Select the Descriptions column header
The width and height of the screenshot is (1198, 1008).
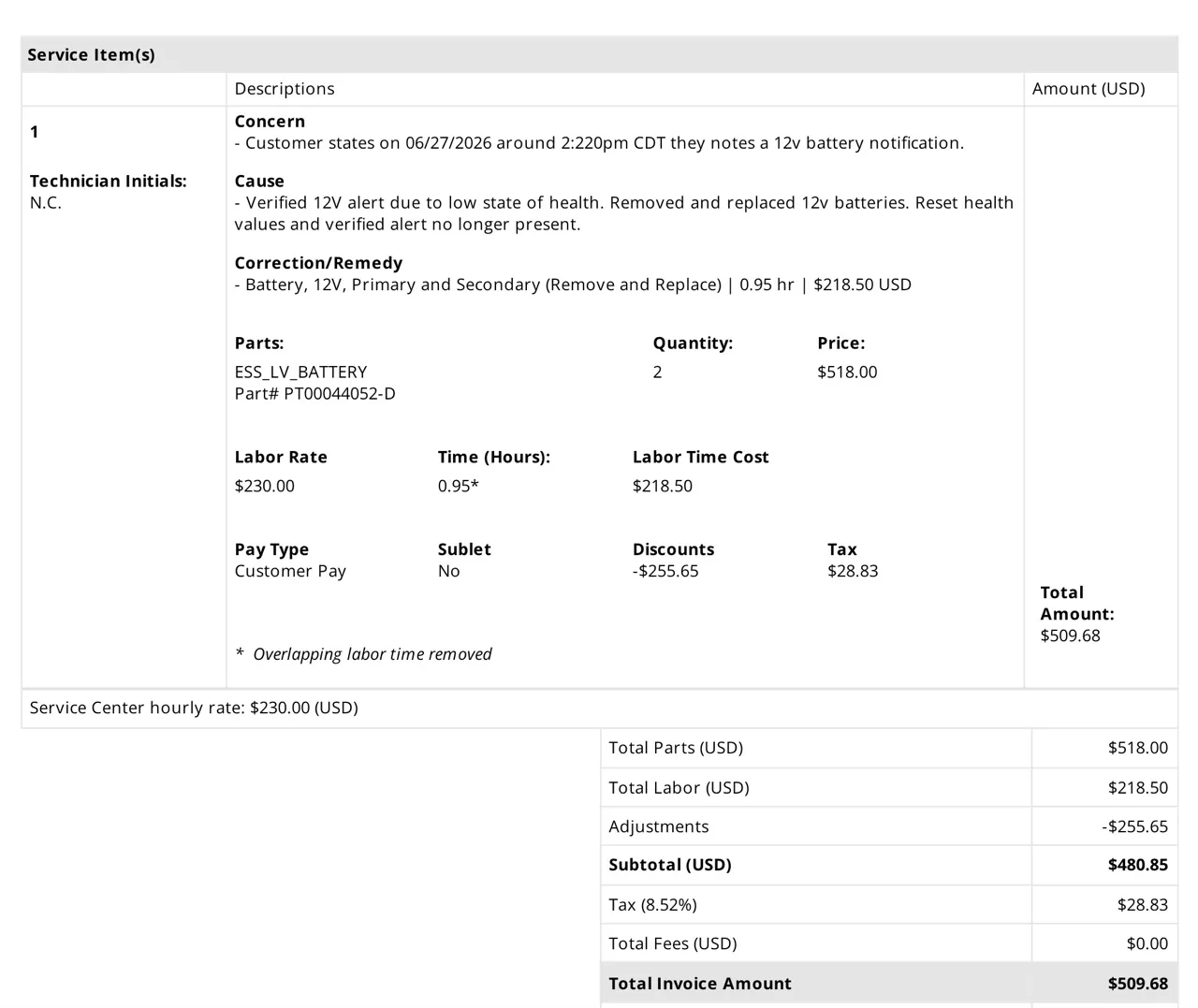tap(285, 89)
